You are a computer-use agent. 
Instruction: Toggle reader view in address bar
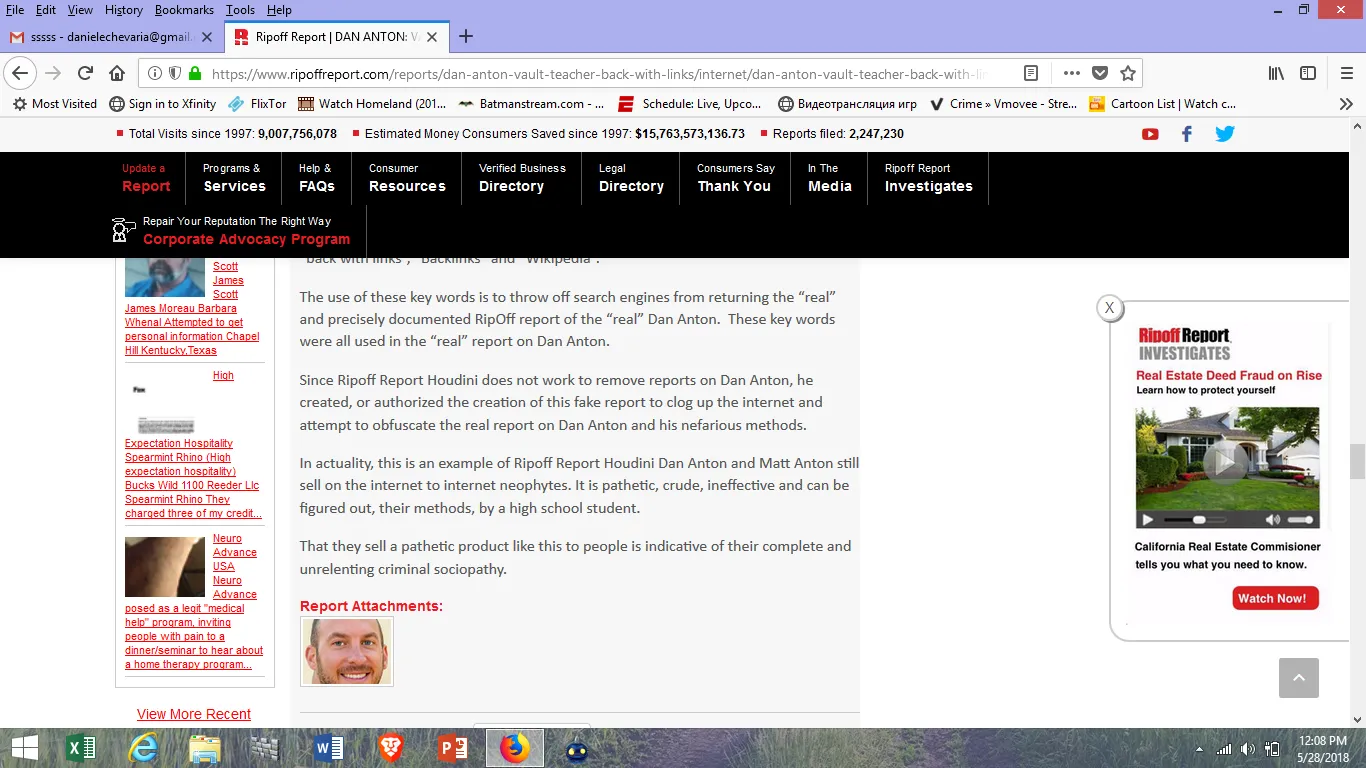click(1031, 73)
